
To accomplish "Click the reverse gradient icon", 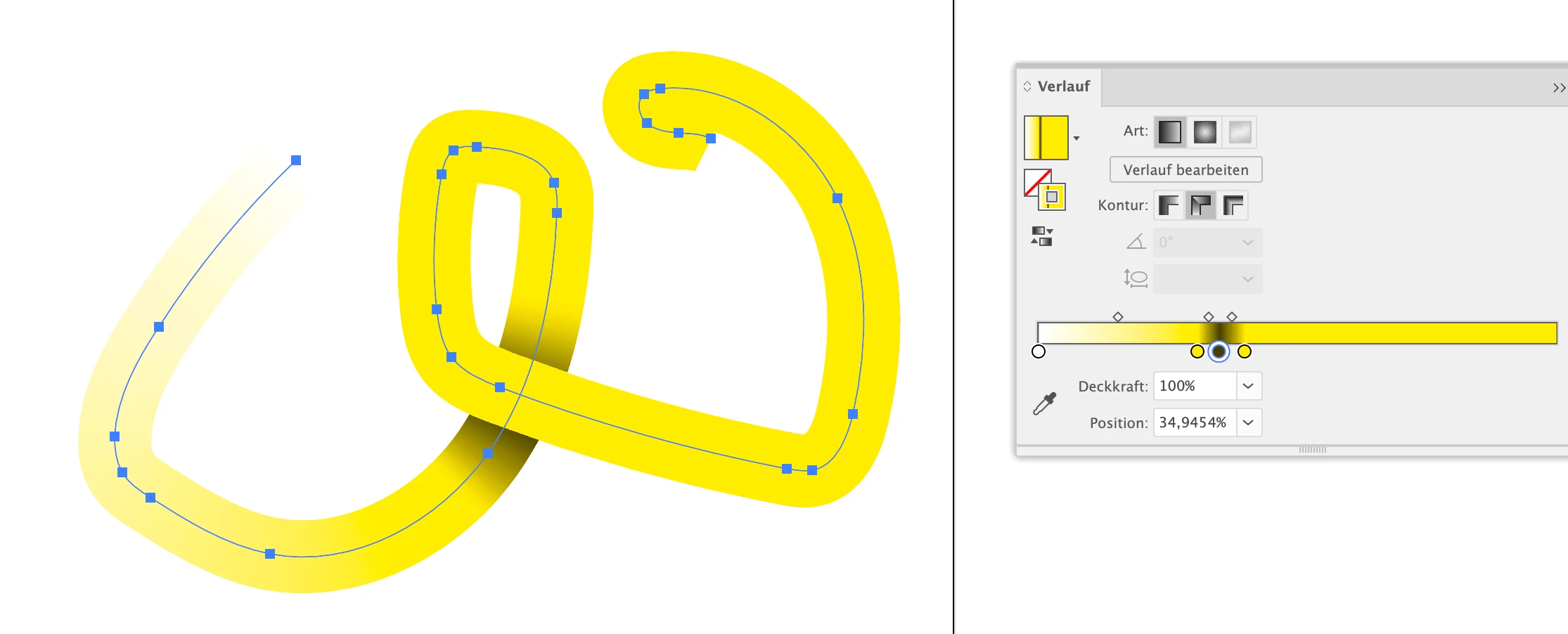I will point(1041,236).
